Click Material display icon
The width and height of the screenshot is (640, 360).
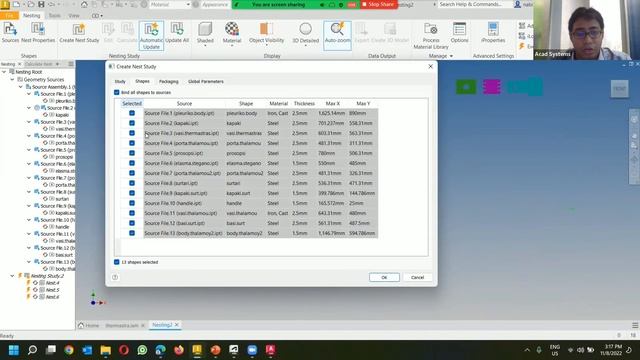tap(232, 33)
